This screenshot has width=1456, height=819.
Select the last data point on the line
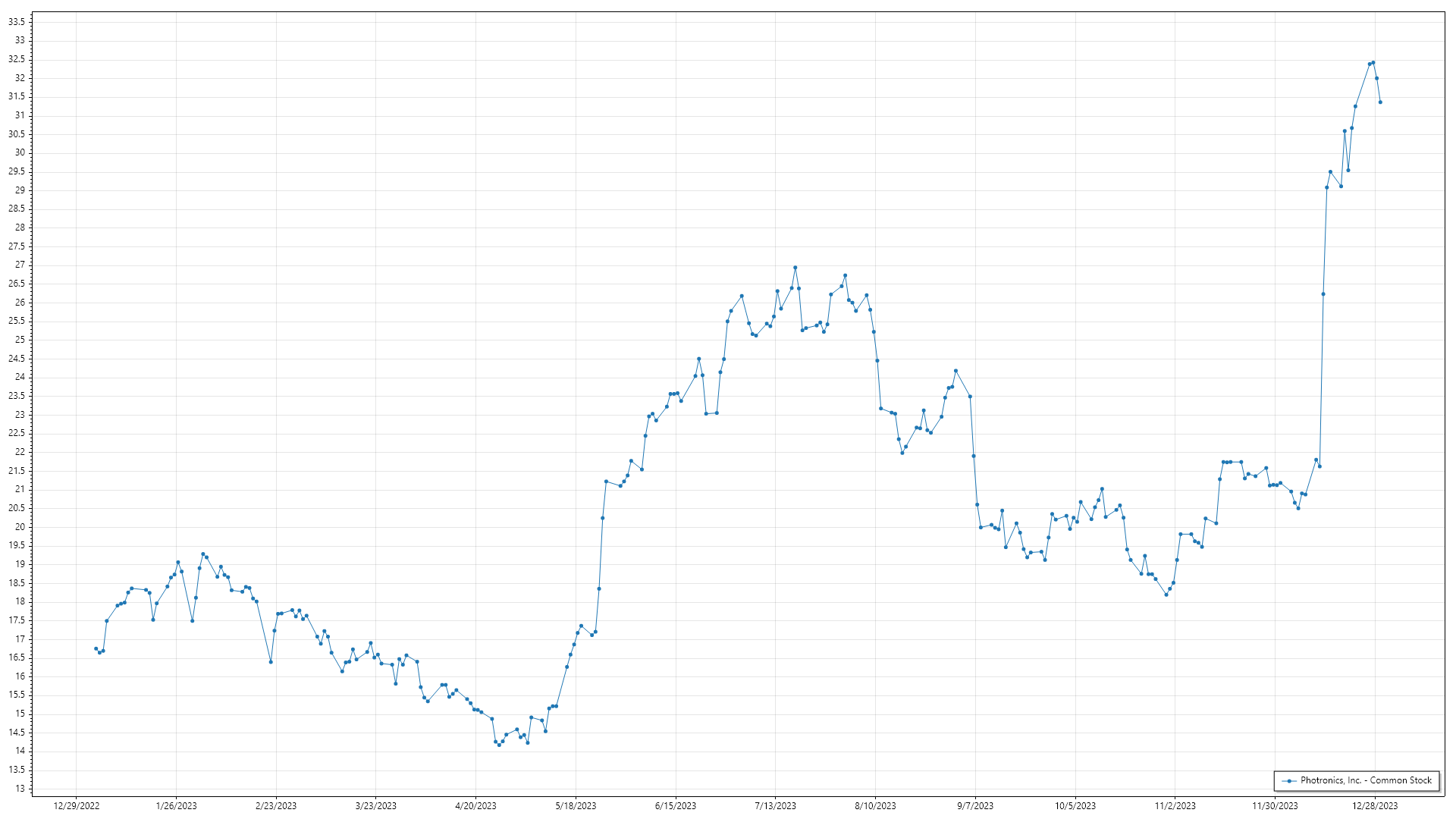click(x=1380, y=102)
